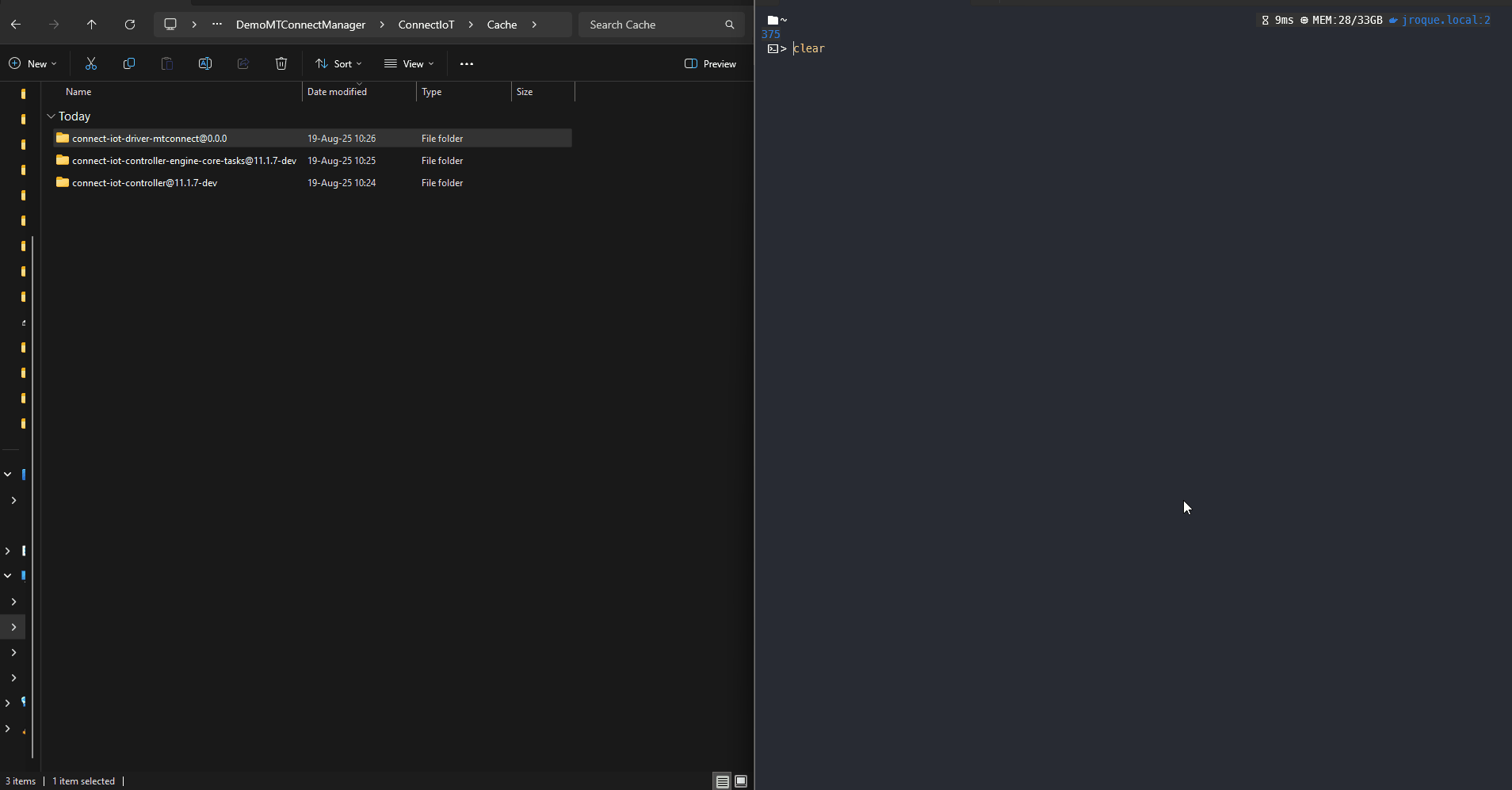Expand the chevron after DemoMTConnectManager breadcrumb
The width and height of the screenshot is (1512, 790).
(x=382, y=25)
